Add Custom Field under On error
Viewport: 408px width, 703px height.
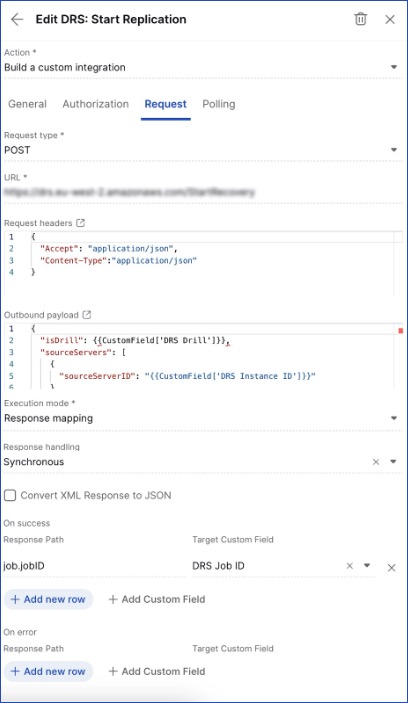tap(157, 672)
